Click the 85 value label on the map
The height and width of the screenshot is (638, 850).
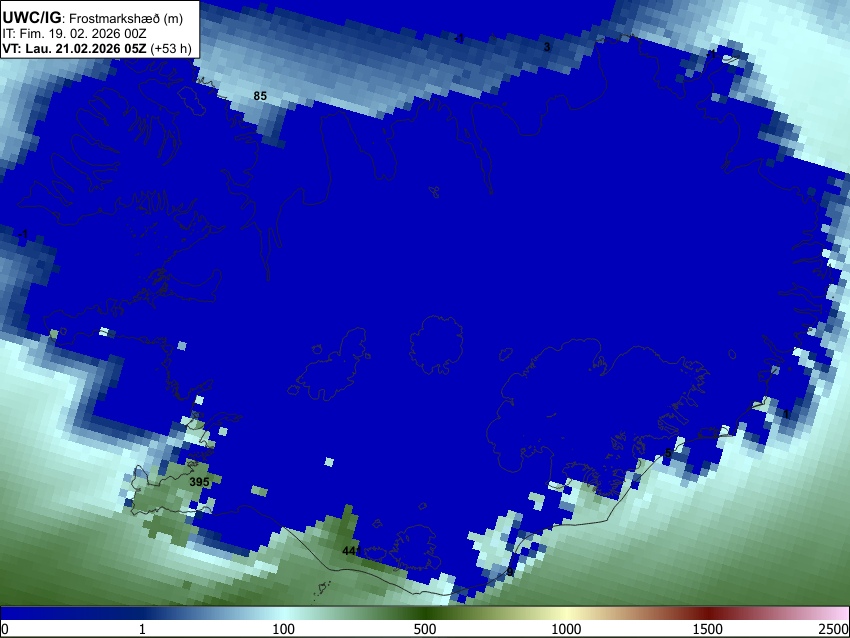tap(260, 96)
